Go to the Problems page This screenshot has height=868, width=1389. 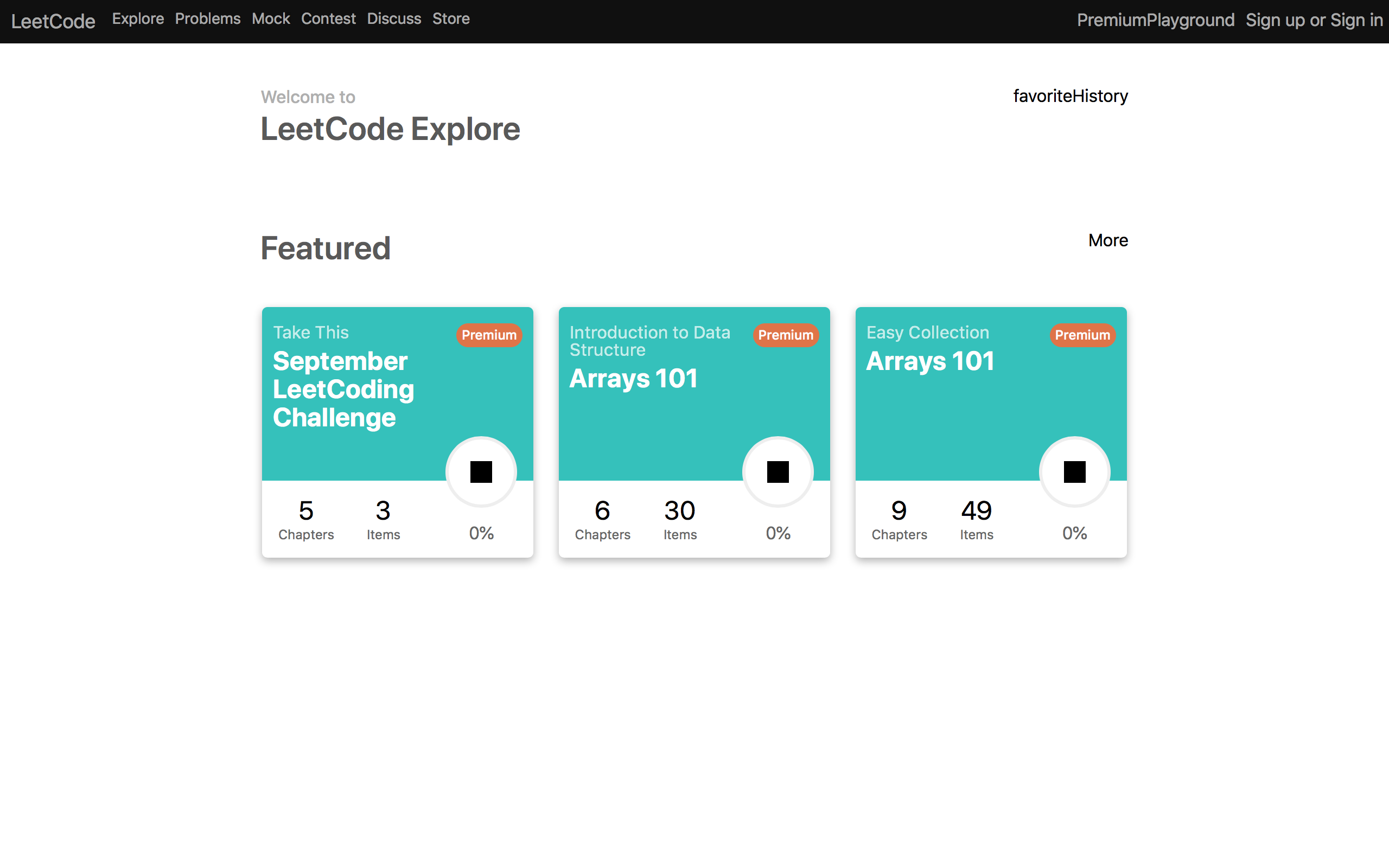(208, 19)
